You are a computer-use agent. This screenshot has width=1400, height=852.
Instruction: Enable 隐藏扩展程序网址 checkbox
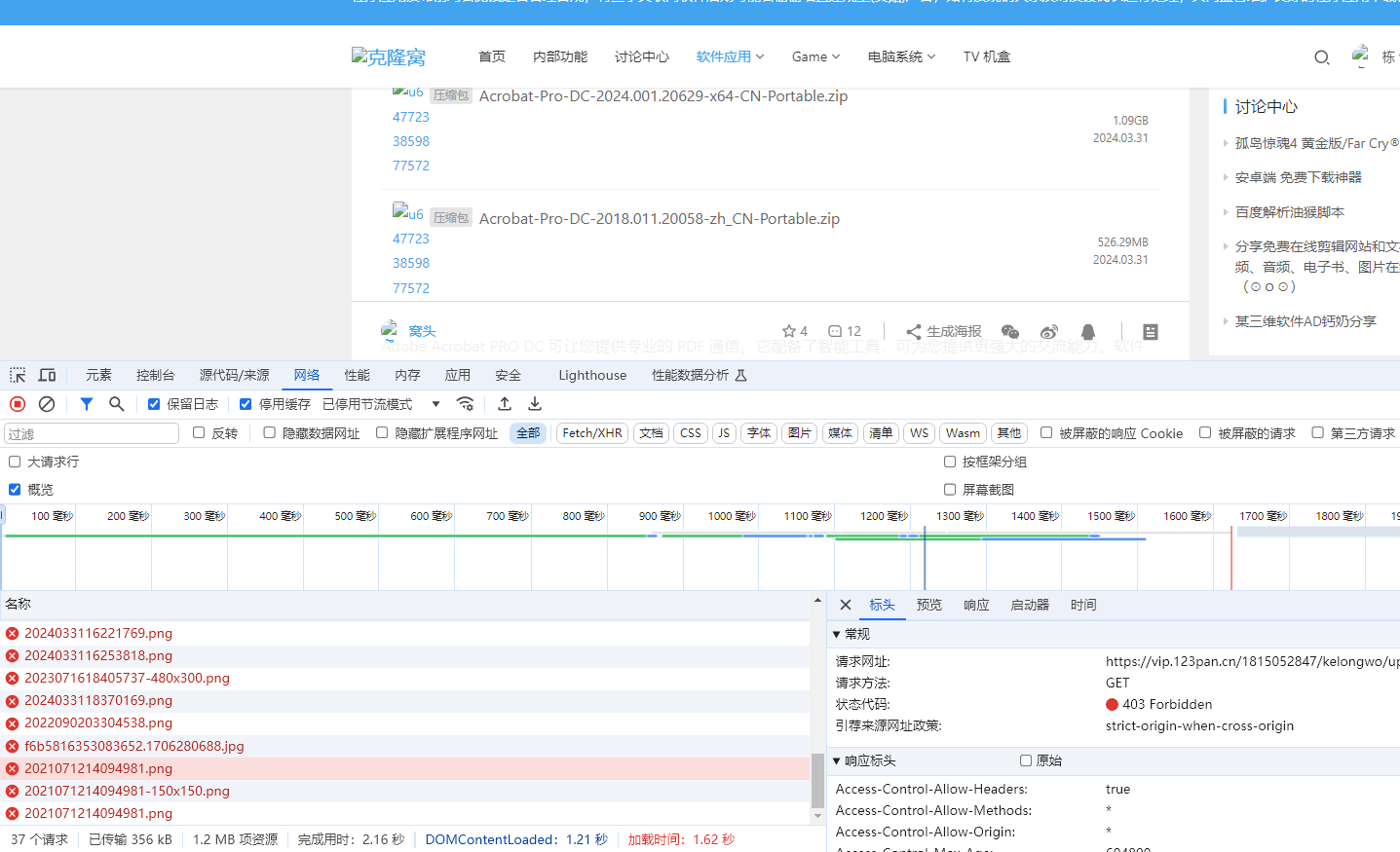(382, 432)
